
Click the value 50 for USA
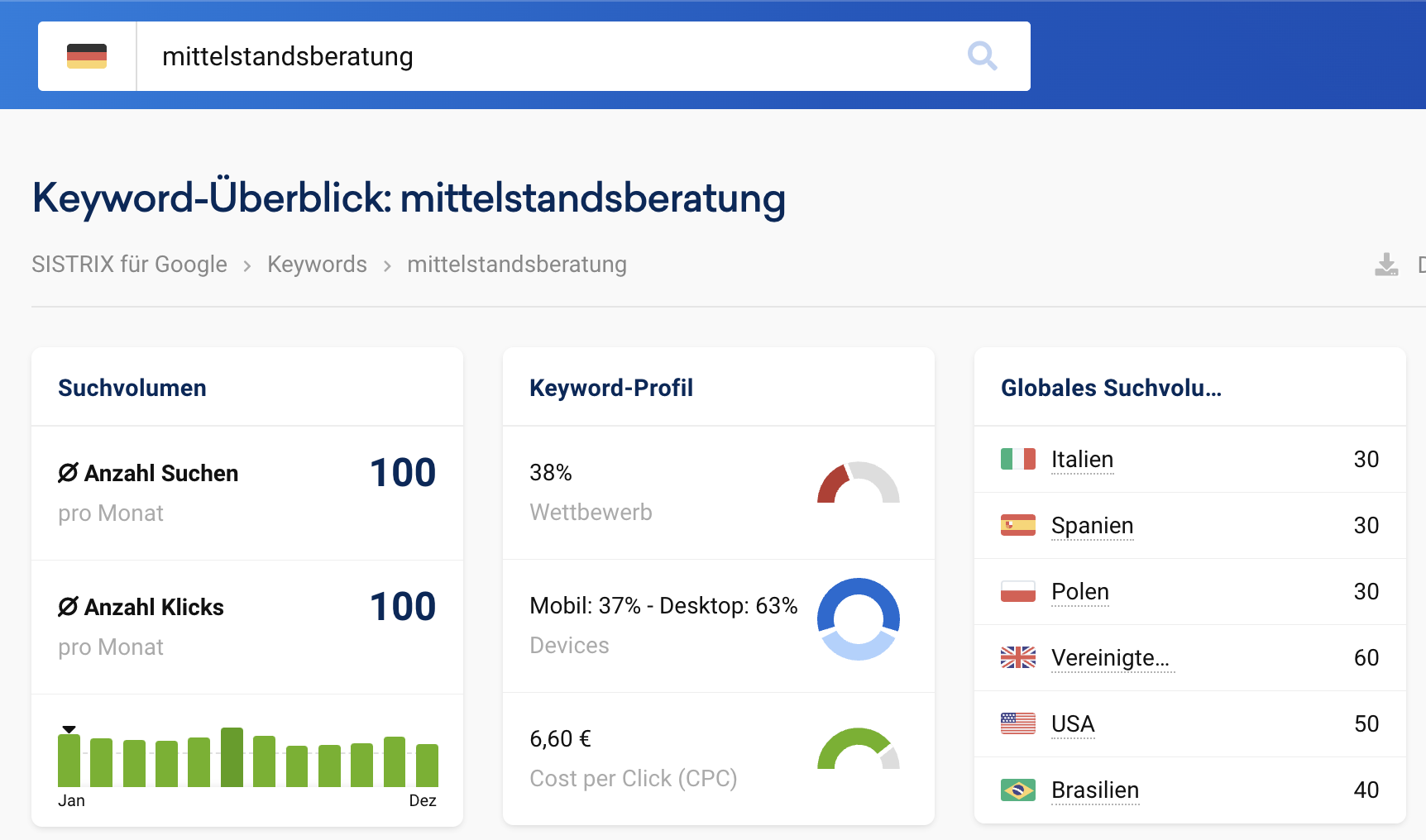click(1366, 724)
